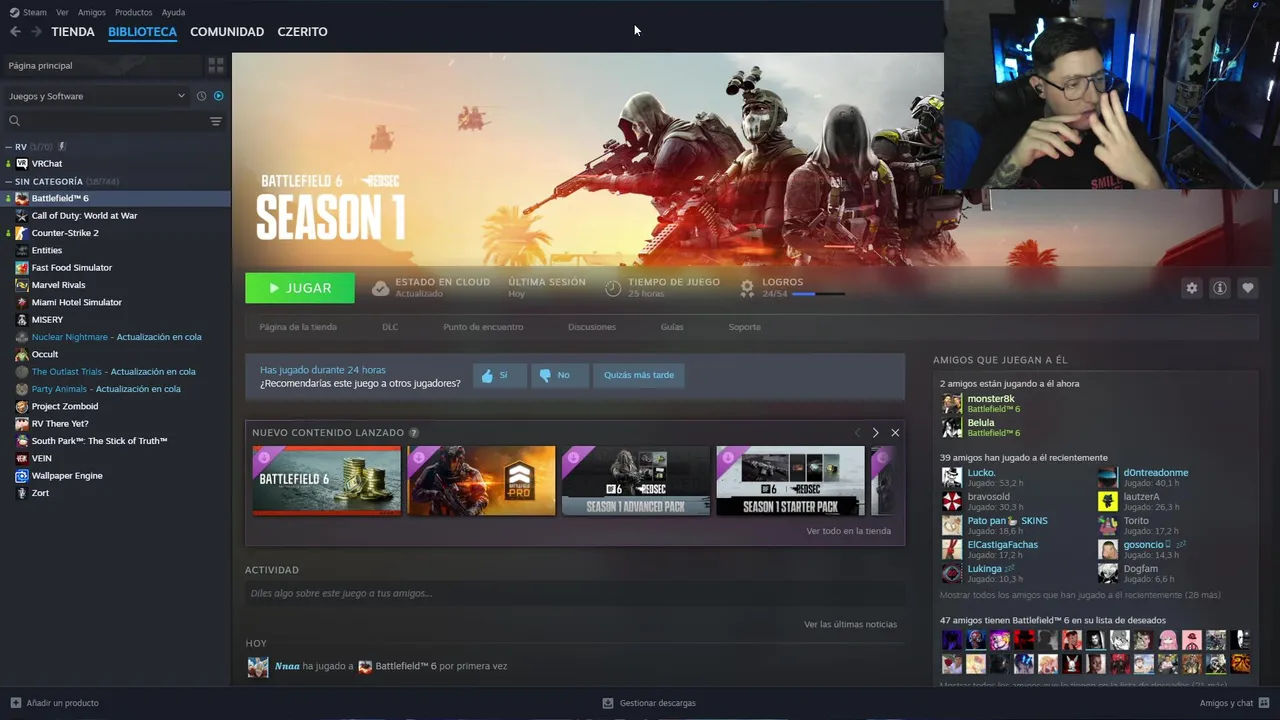Vote No on recommending the game

pos(559,375)
